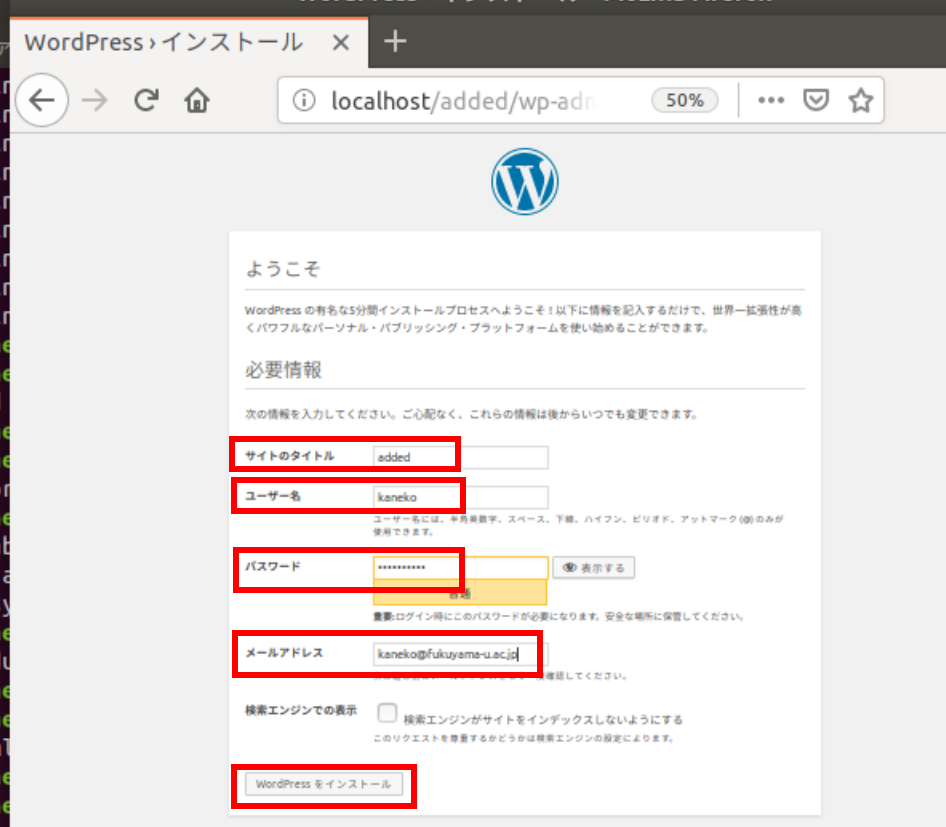Close the WordPress install tab
The width and height of the screenshot is (946, 827).
[x=341, y=43]
